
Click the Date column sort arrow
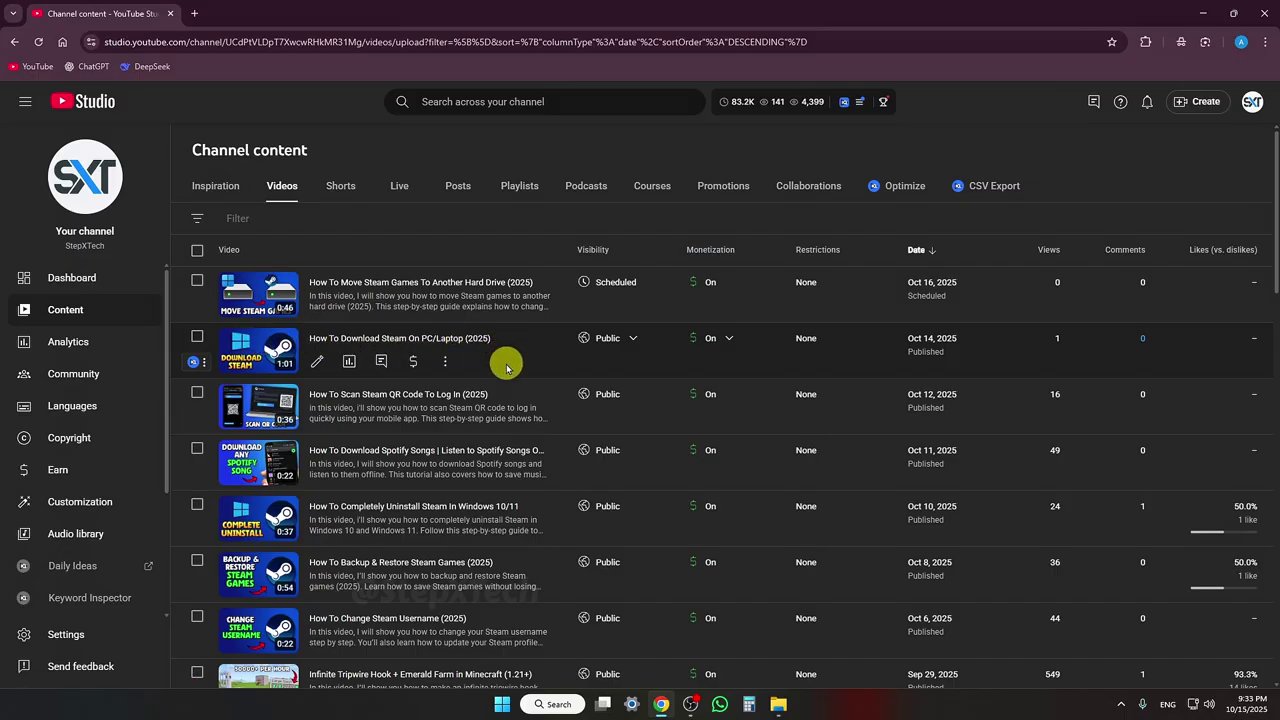click(932, 249)
